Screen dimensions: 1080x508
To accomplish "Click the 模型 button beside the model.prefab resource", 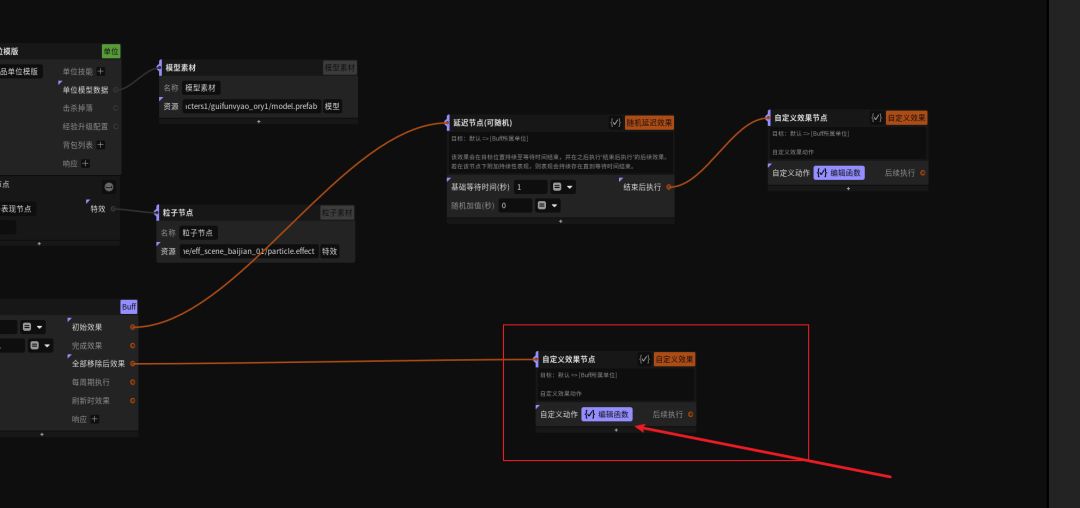I will pyautogui.click(x=332, y=107).
